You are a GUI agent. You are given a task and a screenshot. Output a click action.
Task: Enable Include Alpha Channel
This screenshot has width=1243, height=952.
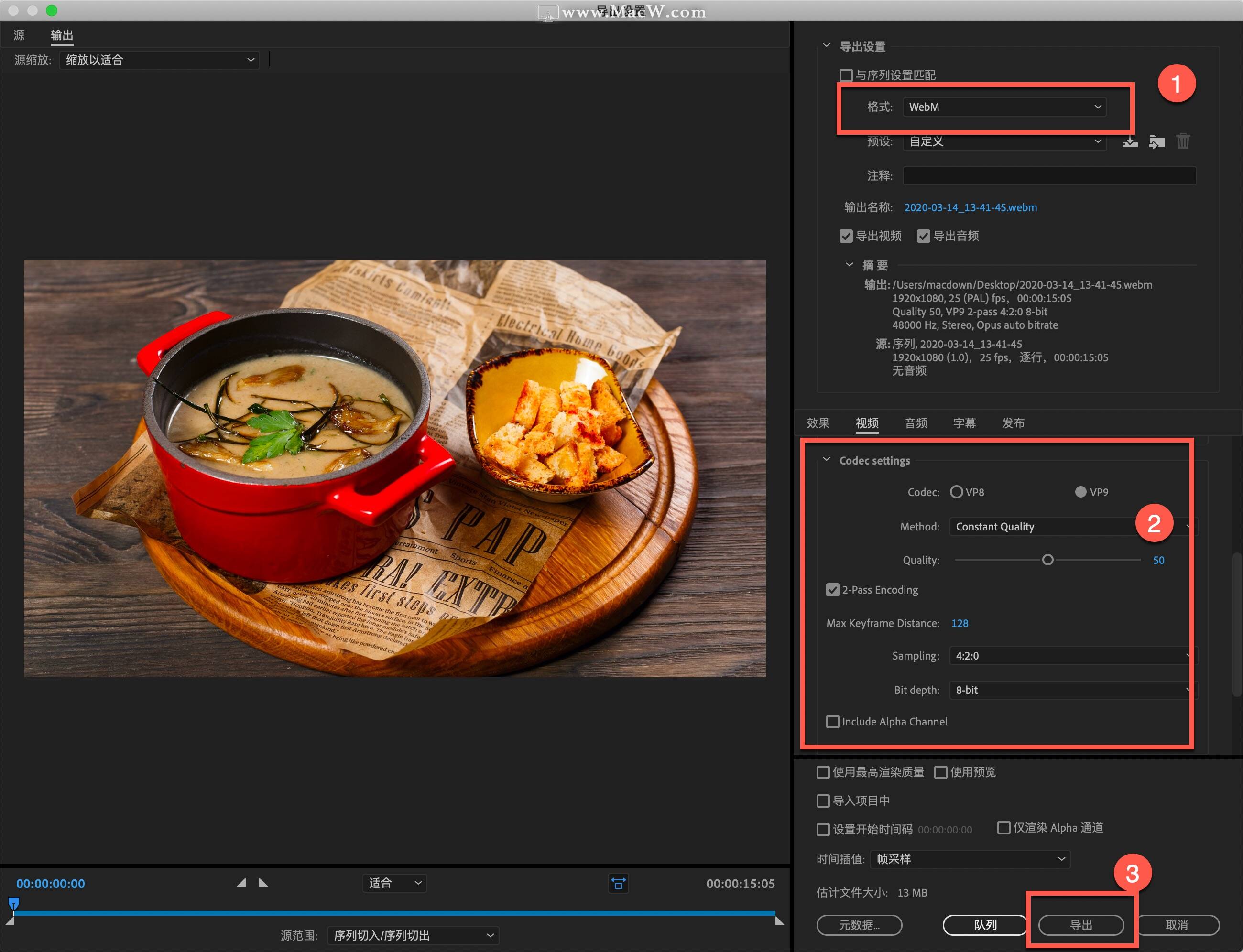point(833,721)
